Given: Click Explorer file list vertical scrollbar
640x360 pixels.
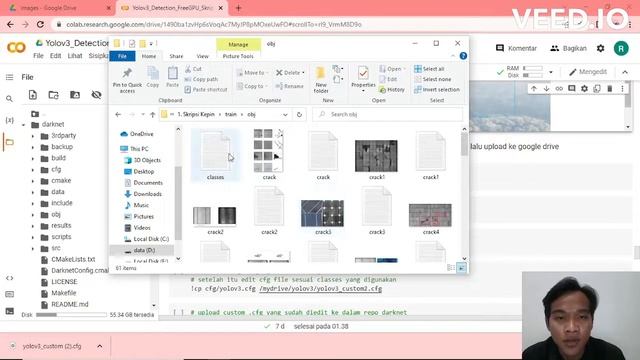Looking at the screenshot, I should pyautogui.click(x=464, y=145).
